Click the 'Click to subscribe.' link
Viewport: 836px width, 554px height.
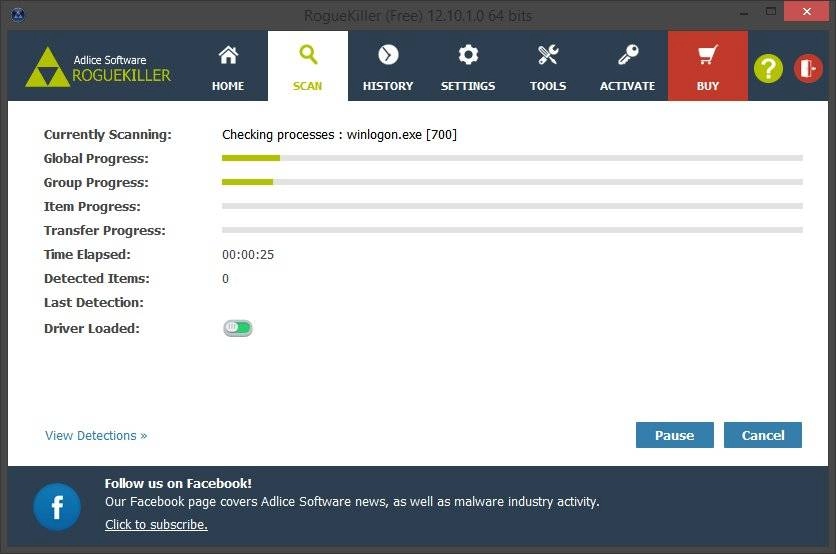coord(156,525)
